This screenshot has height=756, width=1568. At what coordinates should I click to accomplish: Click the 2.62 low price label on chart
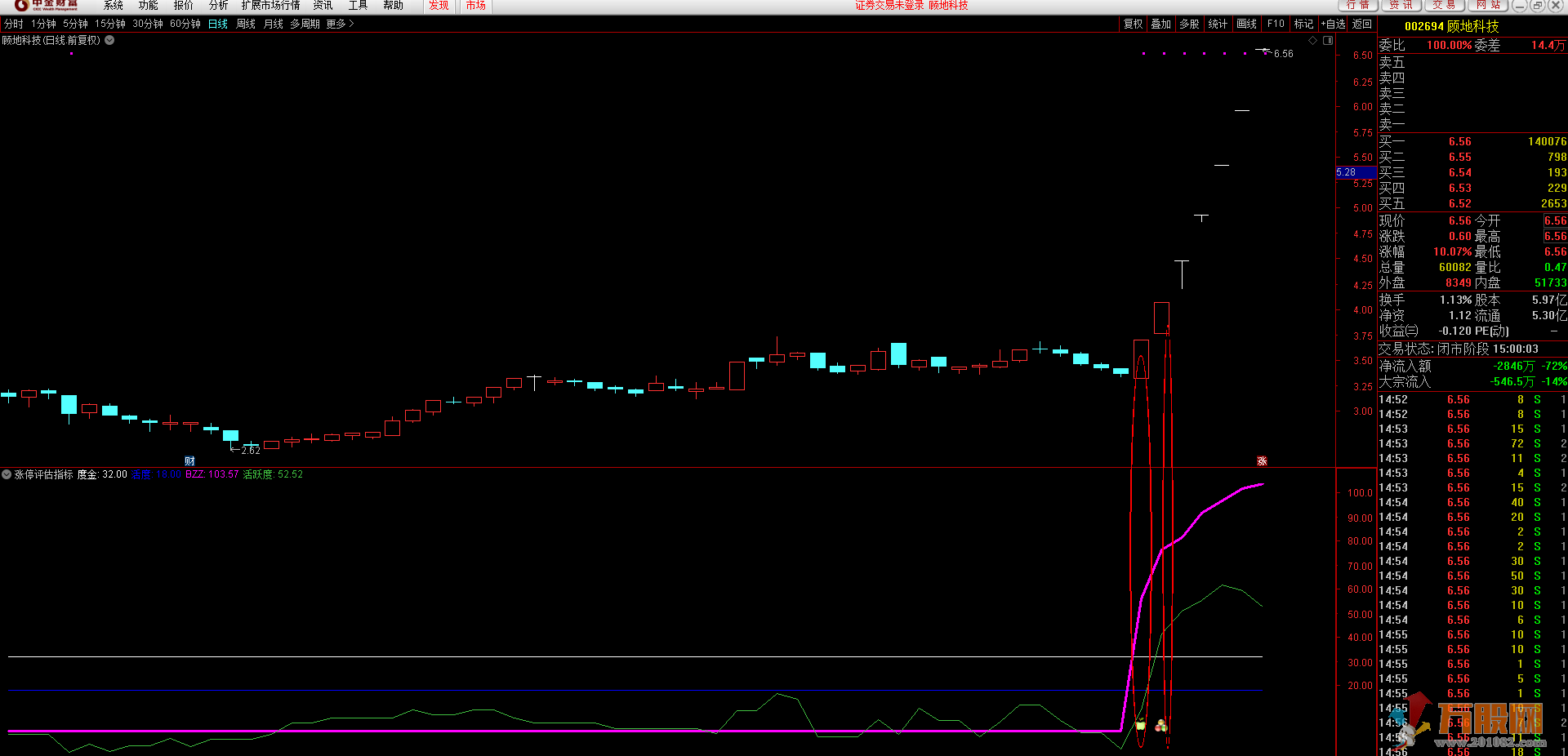click(251, 451)
